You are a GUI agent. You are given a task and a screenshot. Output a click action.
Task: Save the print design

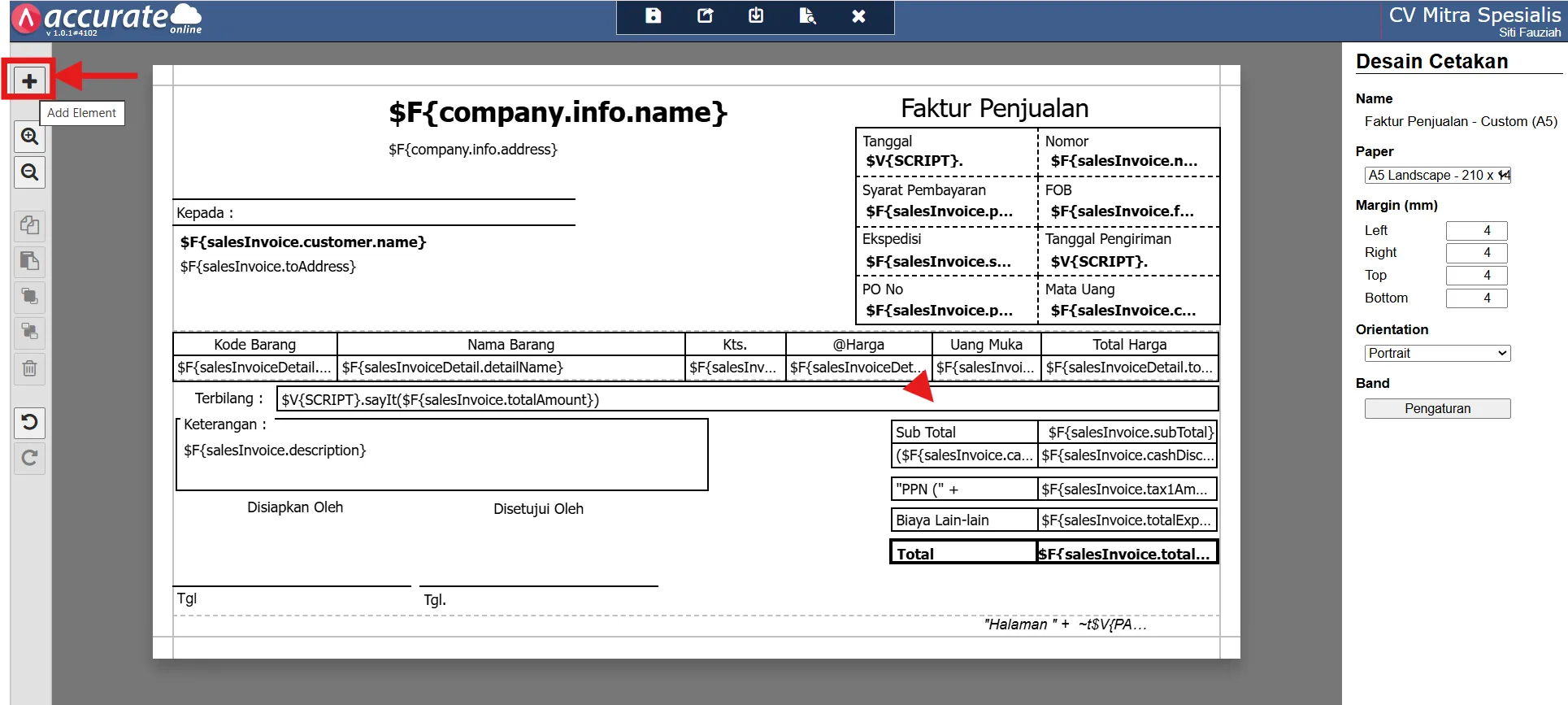coord(653,16)
